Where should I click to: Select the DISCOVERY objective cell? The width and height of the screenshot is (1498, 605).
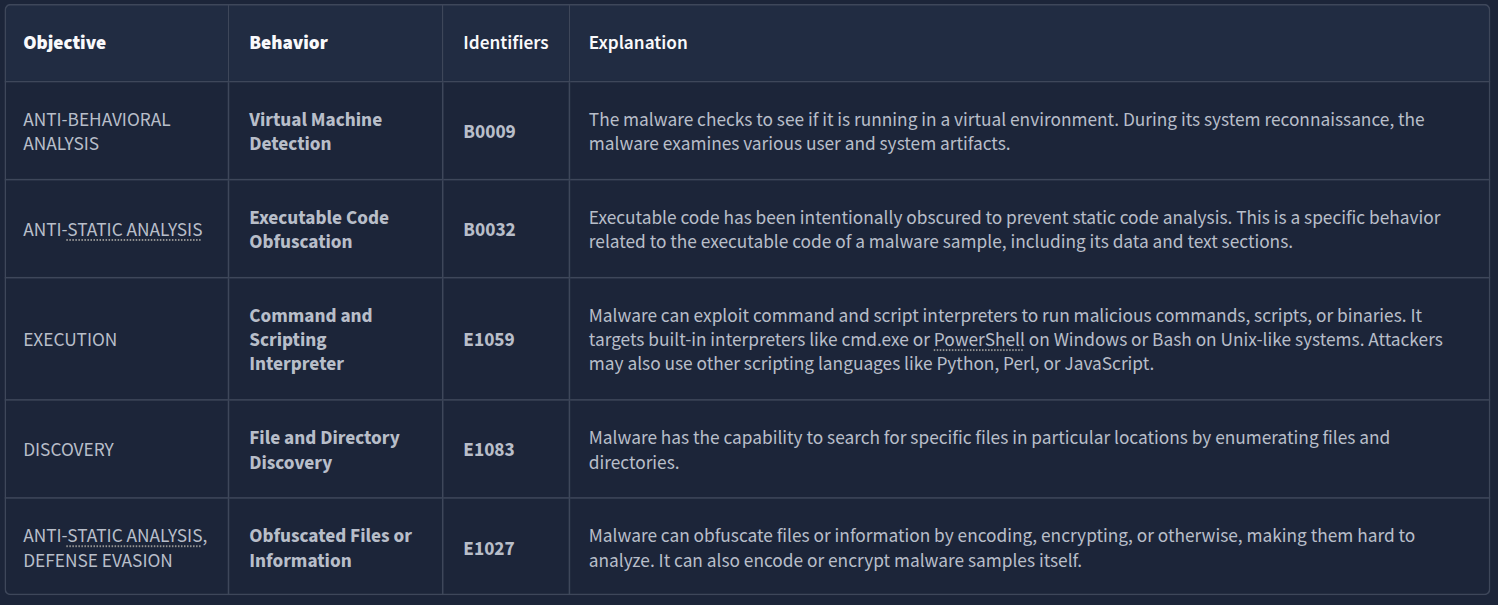tap(68, 450)
